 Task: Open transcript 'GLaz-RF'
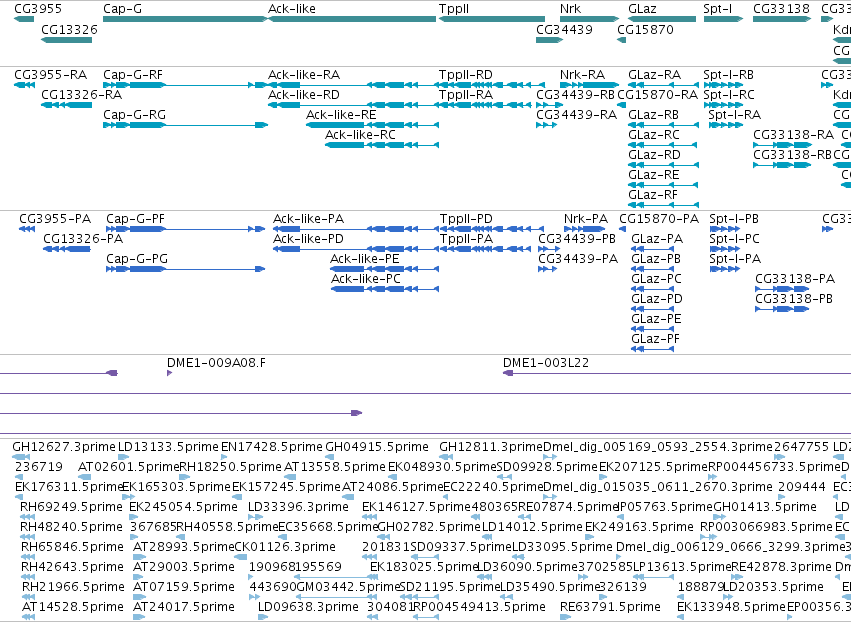(x=653, y=195)
